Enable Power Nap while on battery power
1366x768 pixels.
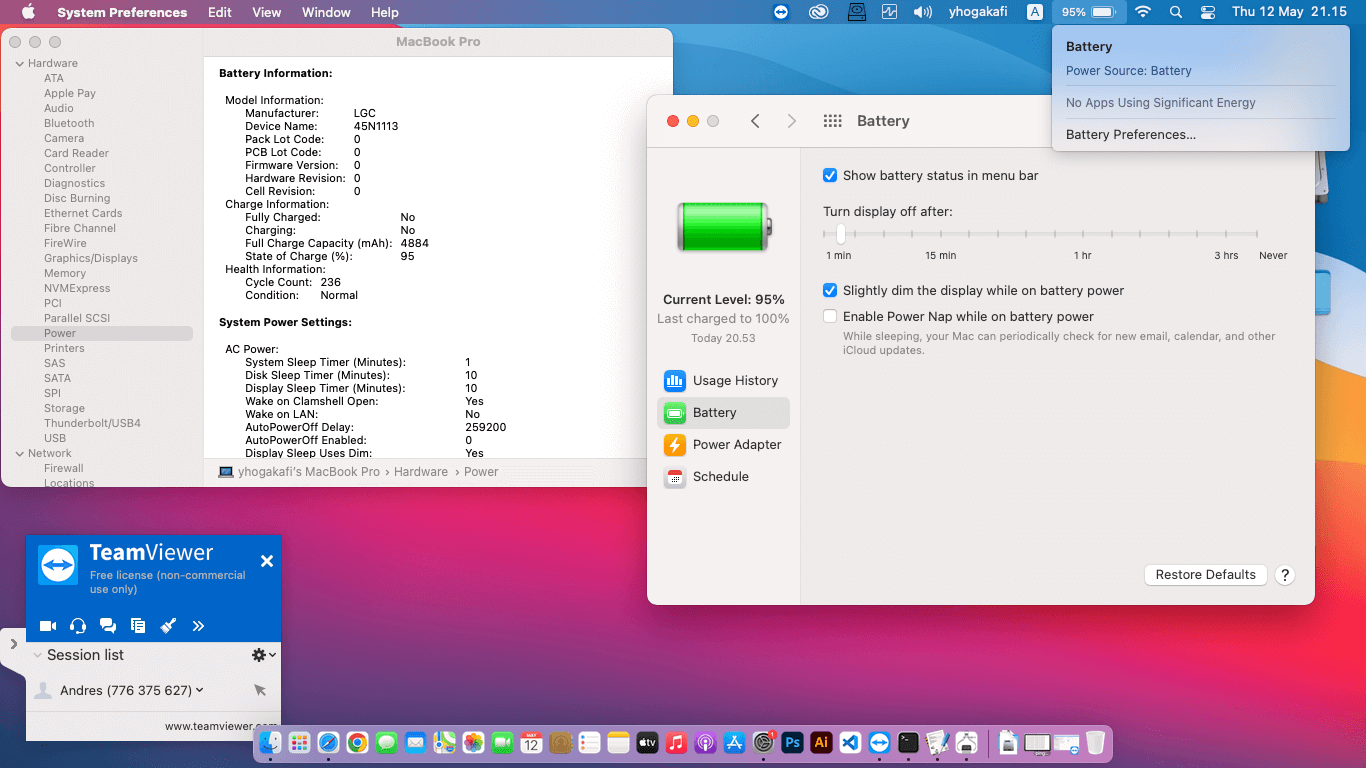pos(830,317)
